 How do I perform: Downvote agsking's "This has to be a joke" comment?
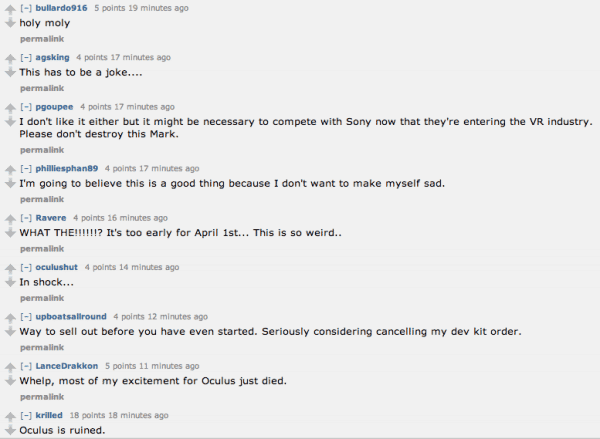[x=9, y=72]
